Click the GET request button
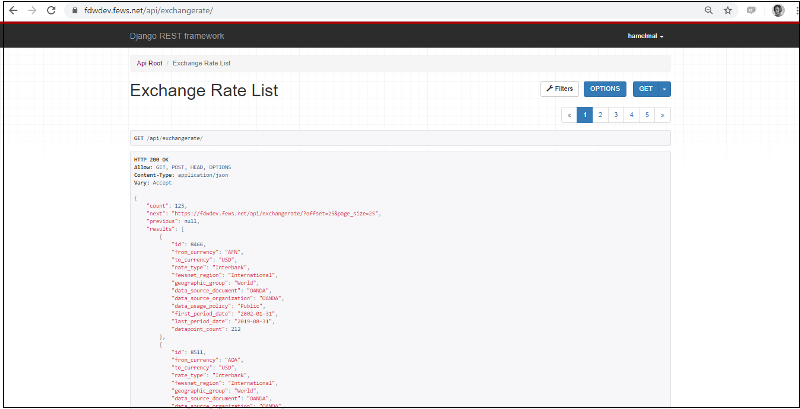 (x=645, y=89)
